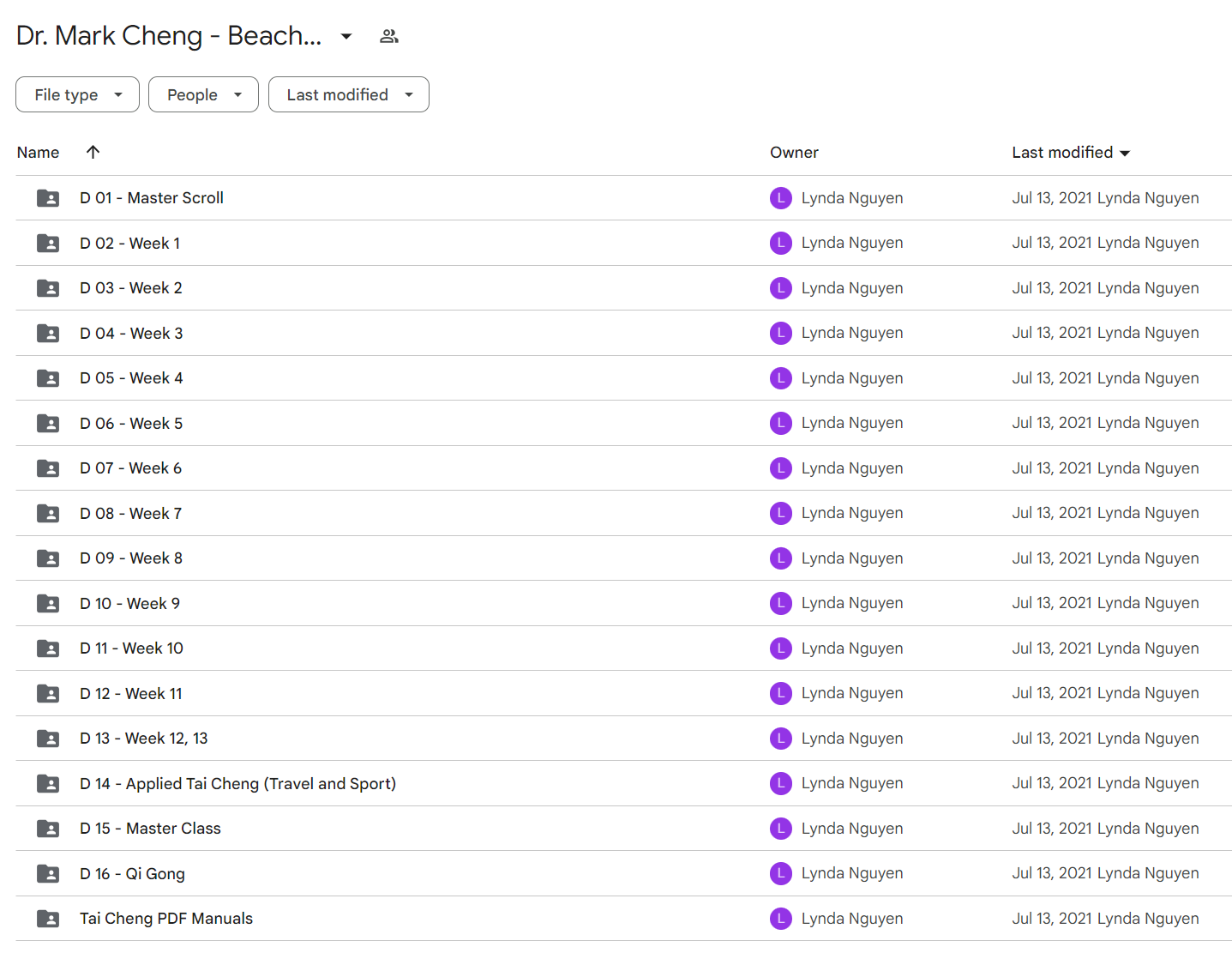Click the folder icon for D 03 - Week 2
Image resolution: width=1232 pixels, height=965 pixels.
tap(48, 288)
